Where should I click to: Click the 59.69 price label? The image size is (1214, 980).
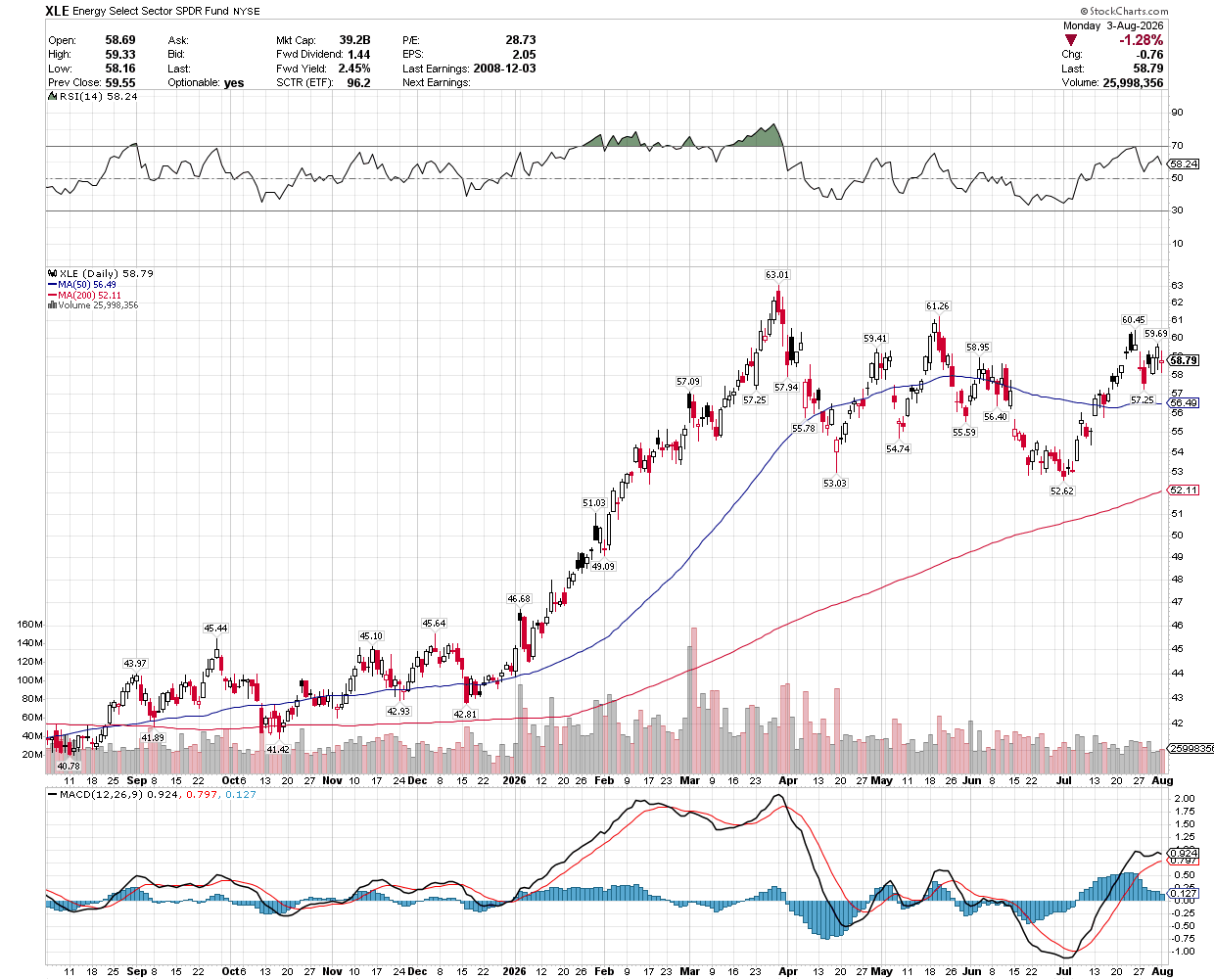click(1156, 334)
